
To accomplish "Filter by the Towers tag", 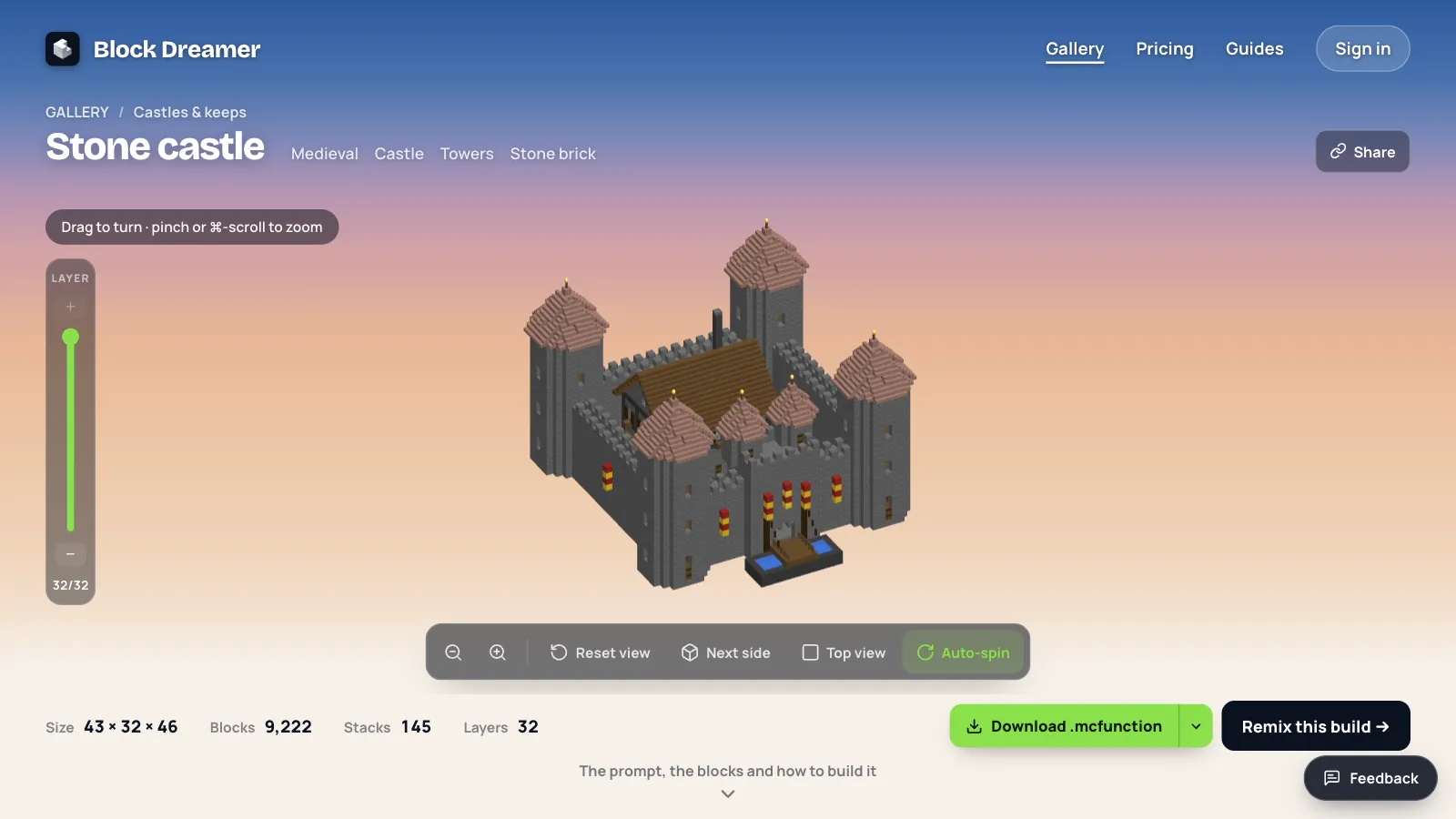I will [467, 154].
